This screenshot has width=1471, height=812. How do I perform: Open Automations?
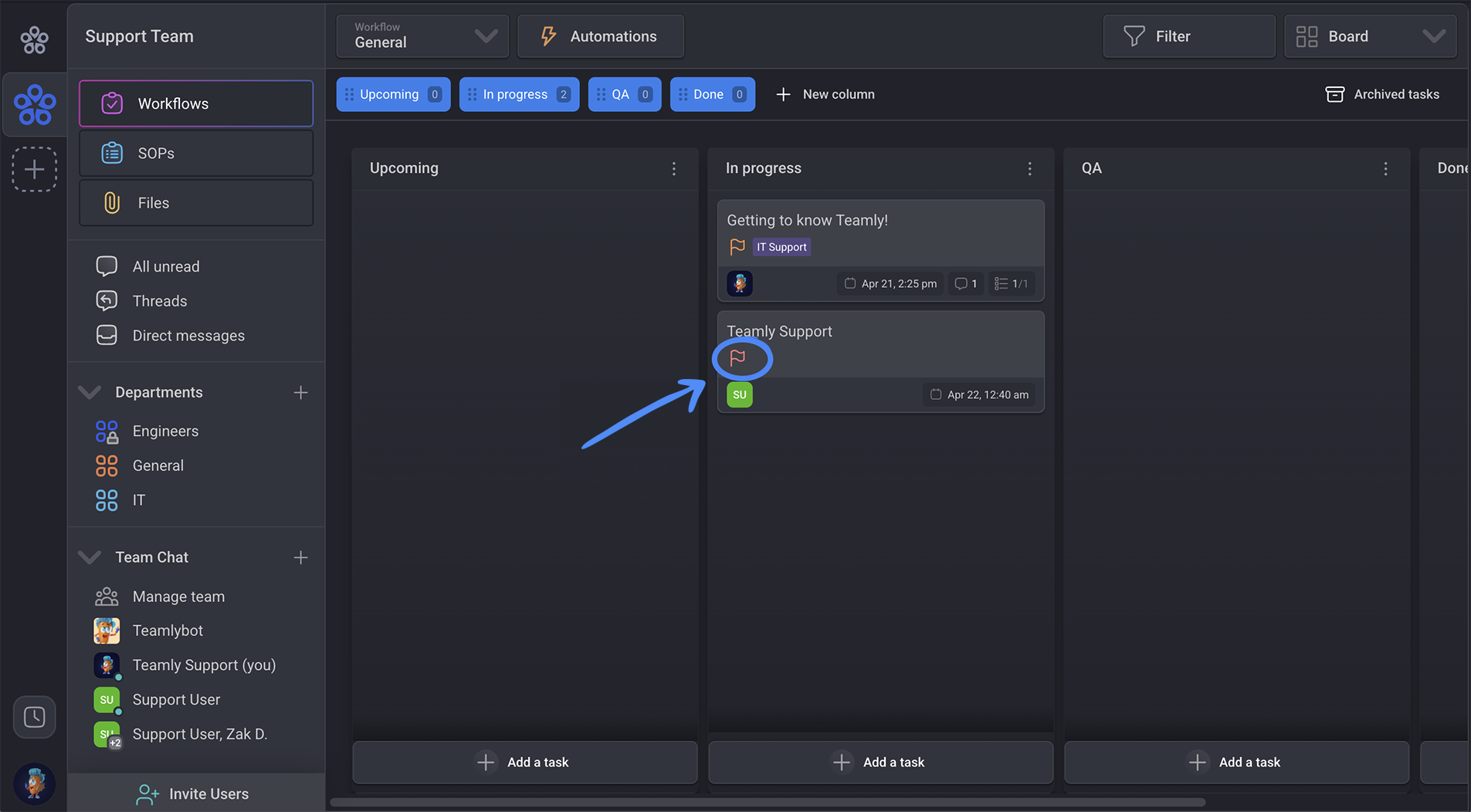coord(600,36)
